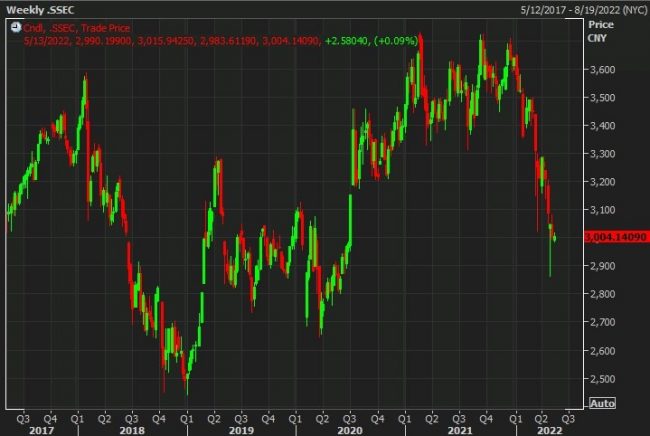
Task: Click the red current price tag 3,004.14090
Action: (x=616, y=237)
